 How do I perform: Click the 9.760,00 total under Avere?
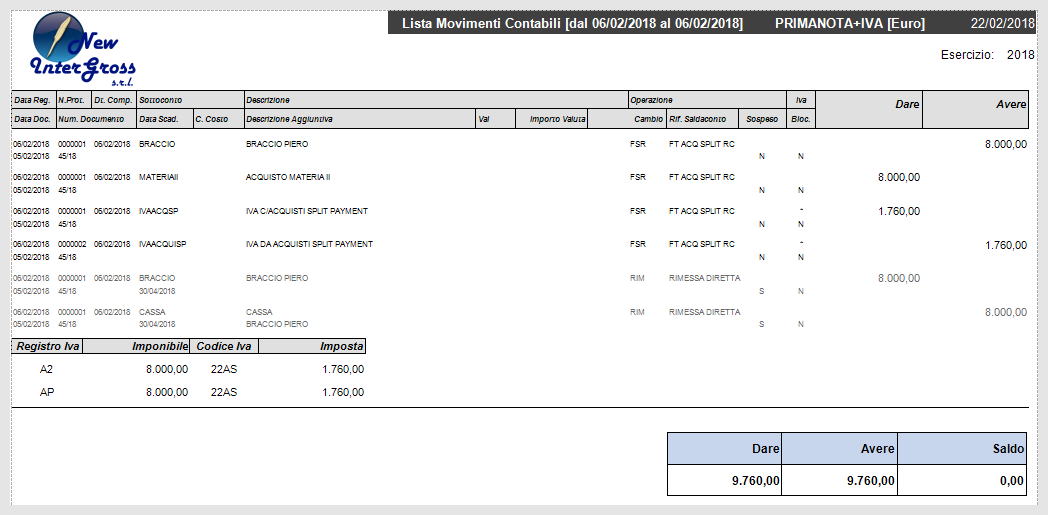(x=870, y=481)
